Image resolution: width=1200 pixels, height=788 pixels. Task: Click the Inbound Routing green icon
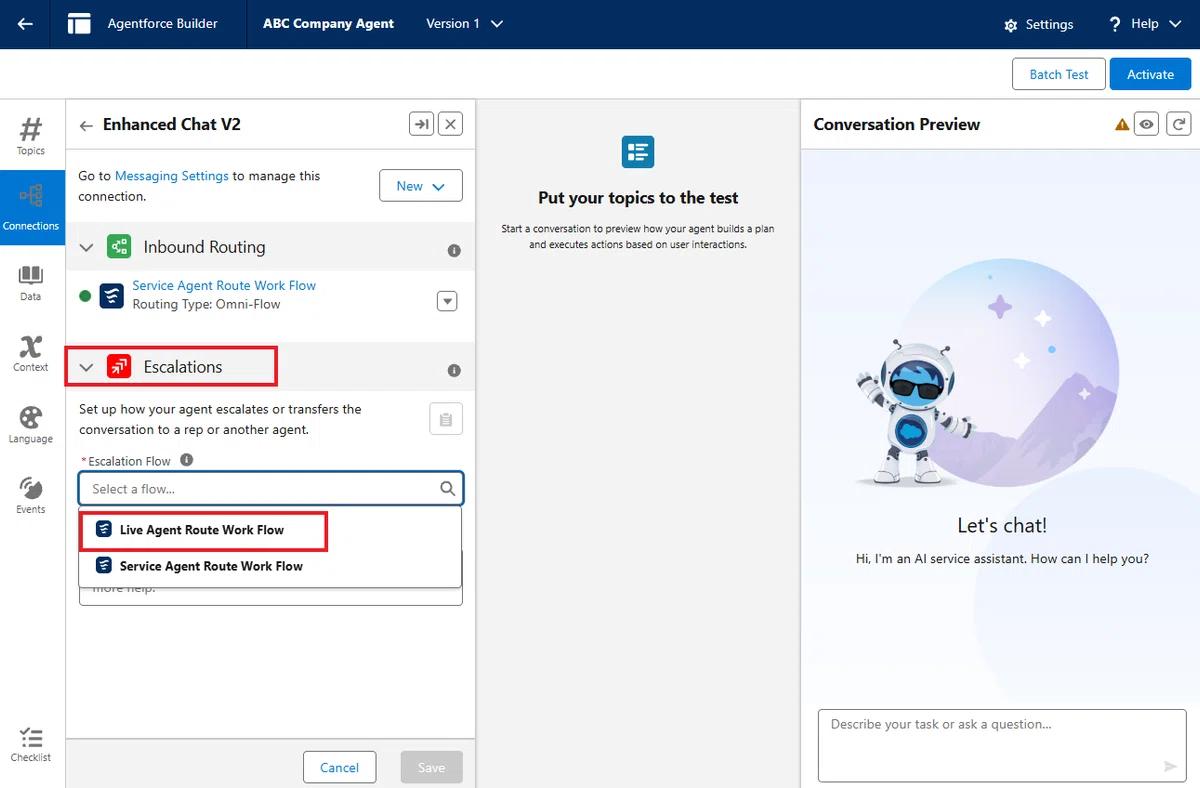pyautogui.click(x=119, y=247)
